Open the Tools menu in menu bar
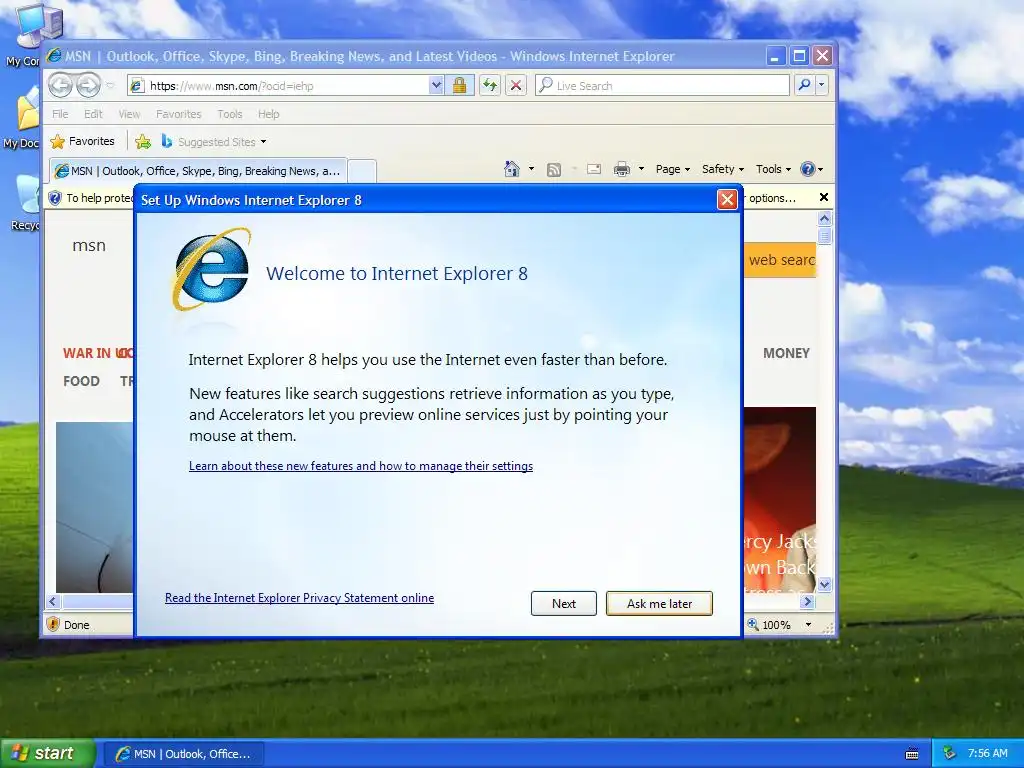This screenshot has height=768, width=1024. click(x=230, y=114)
